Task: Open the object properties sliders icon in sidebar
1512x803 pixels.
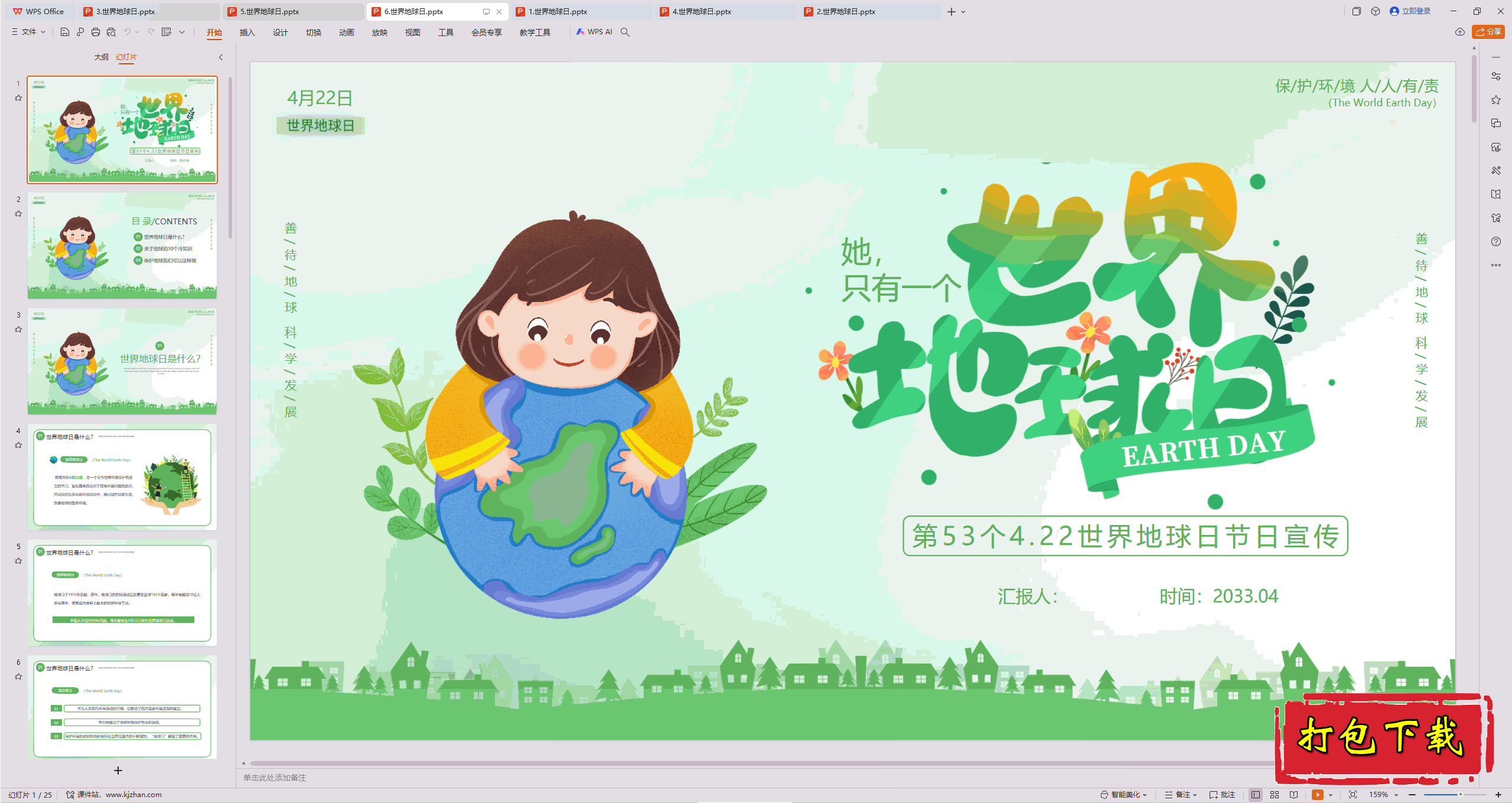Action: pyautogui.click(x=1496, y=76)
